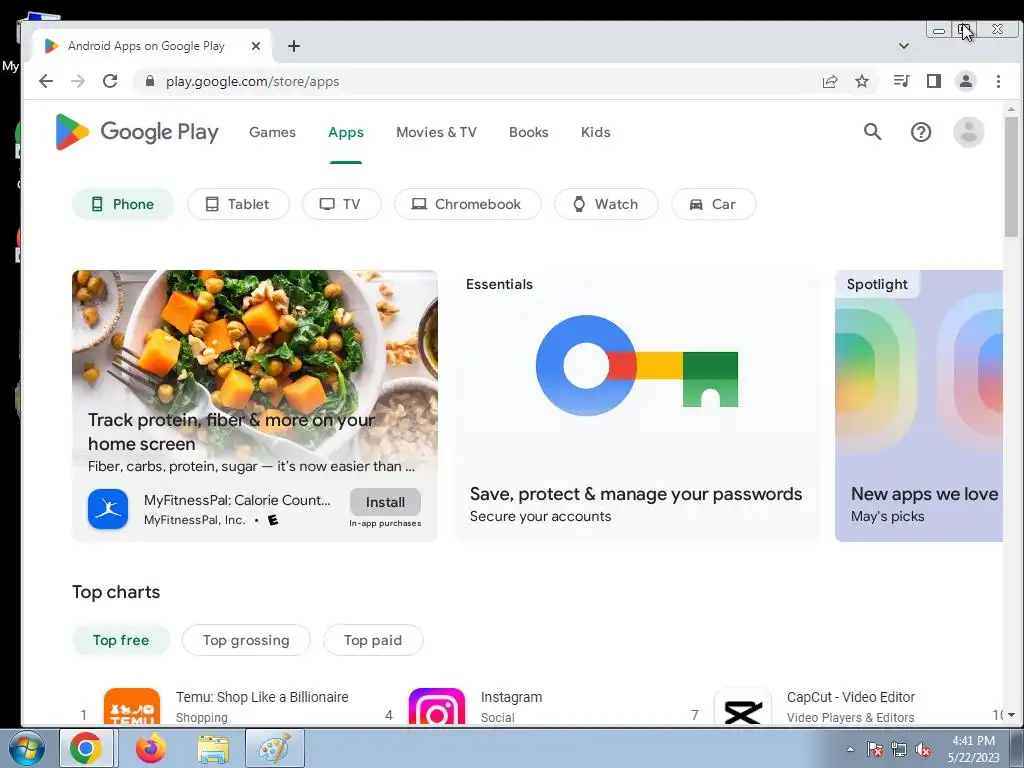Switch to the Games section
This screenshot has width=1024, height=768.
[x=272, y=132]
